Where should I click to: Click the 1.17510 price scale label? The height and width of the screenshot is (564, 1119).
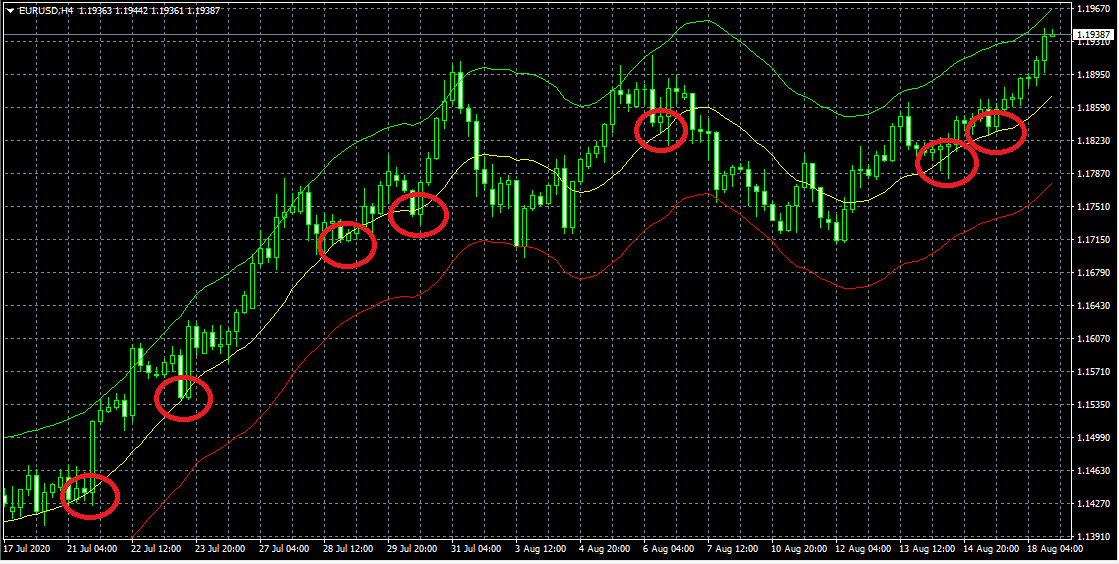1092,207
